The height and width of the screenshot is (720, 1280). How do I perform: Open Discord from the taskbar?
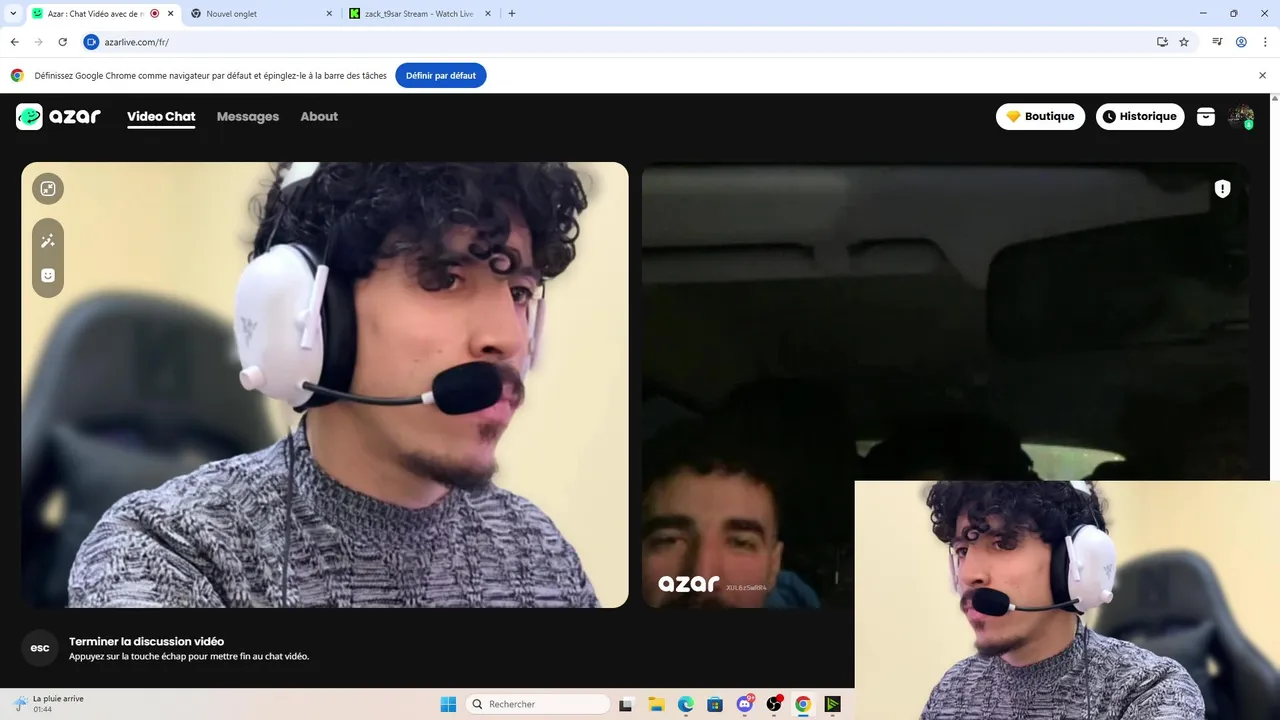pyautogui.click(x=745, y=704)
